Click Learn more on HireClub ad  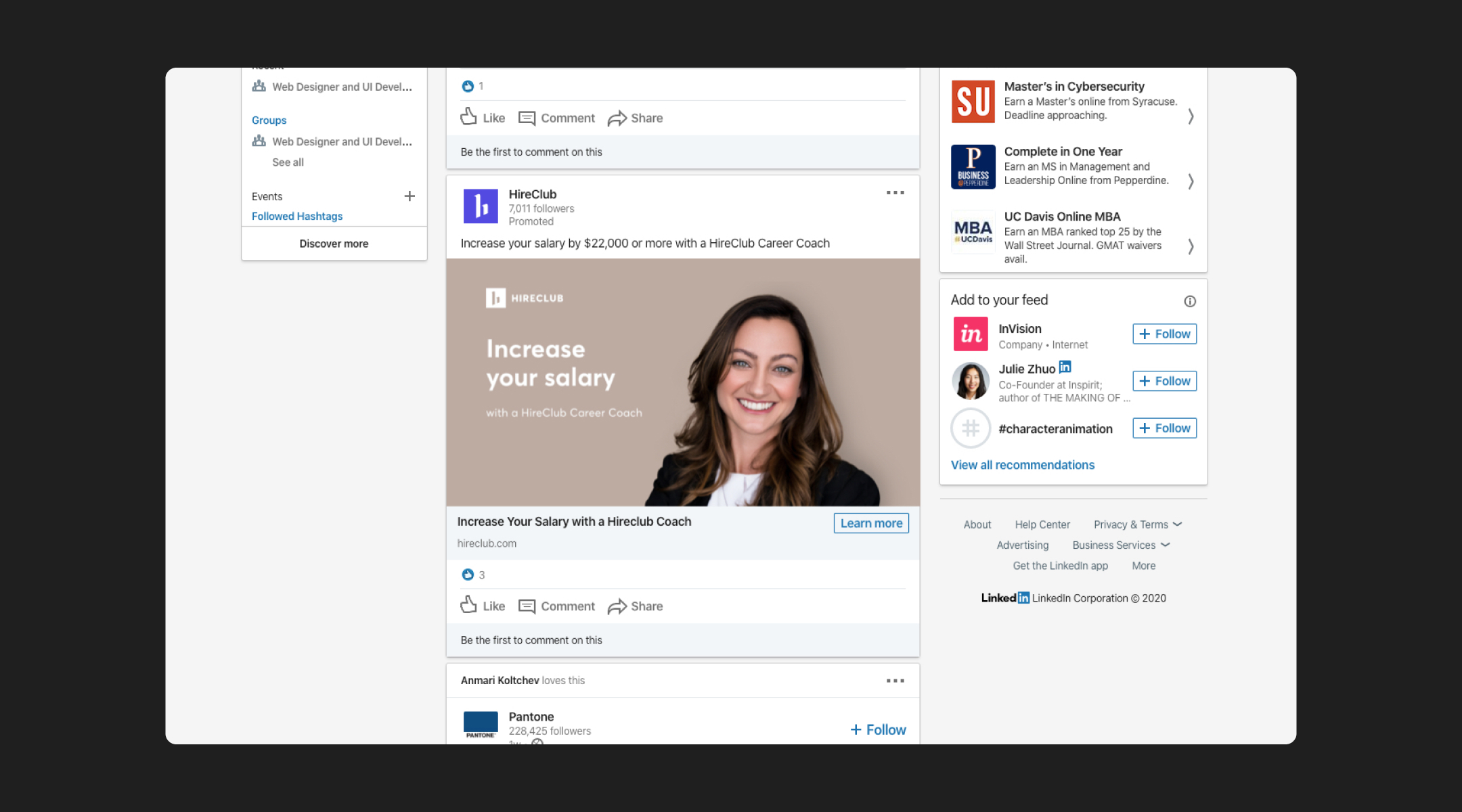871,523
